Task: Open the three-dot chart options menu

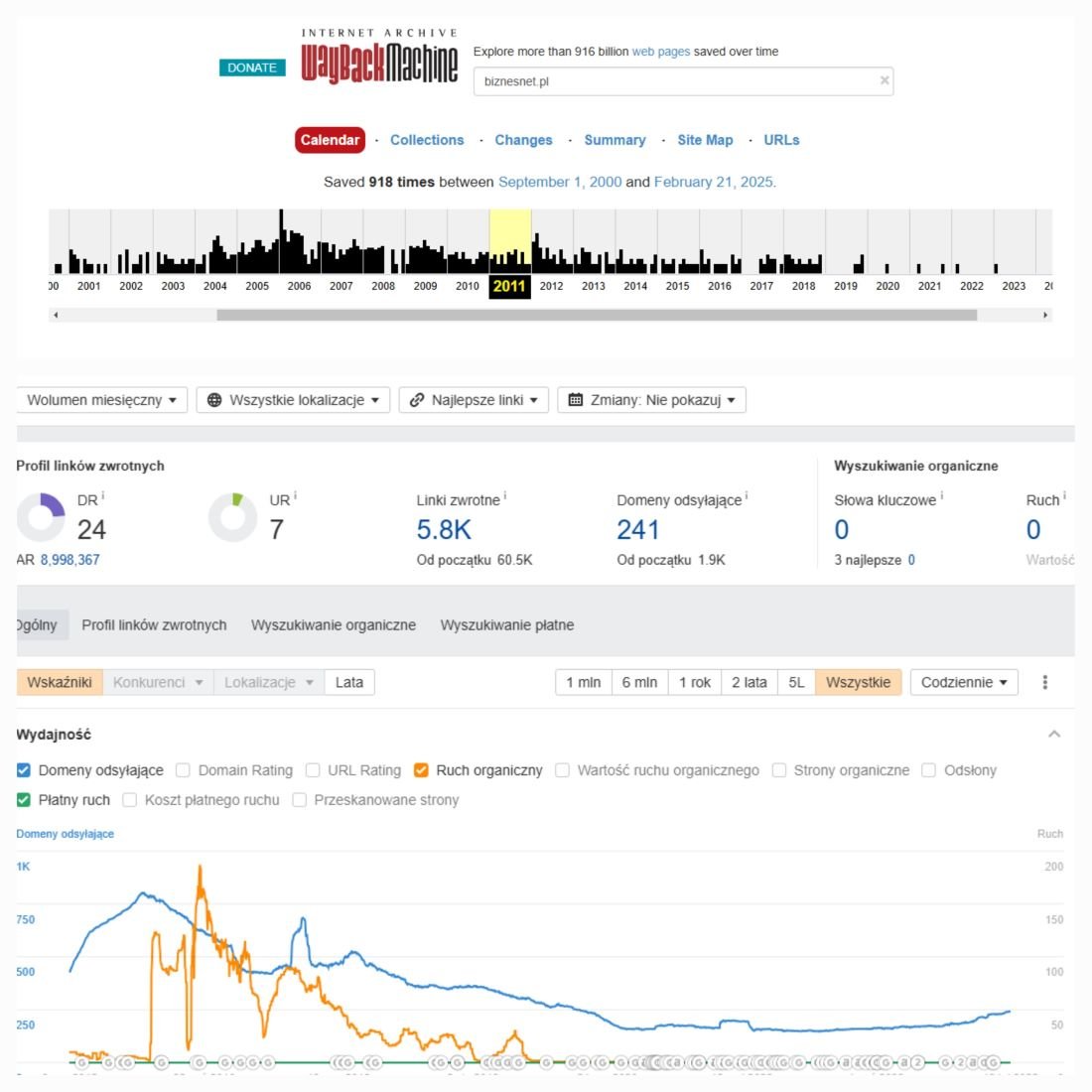Action: click(1044, 682)
